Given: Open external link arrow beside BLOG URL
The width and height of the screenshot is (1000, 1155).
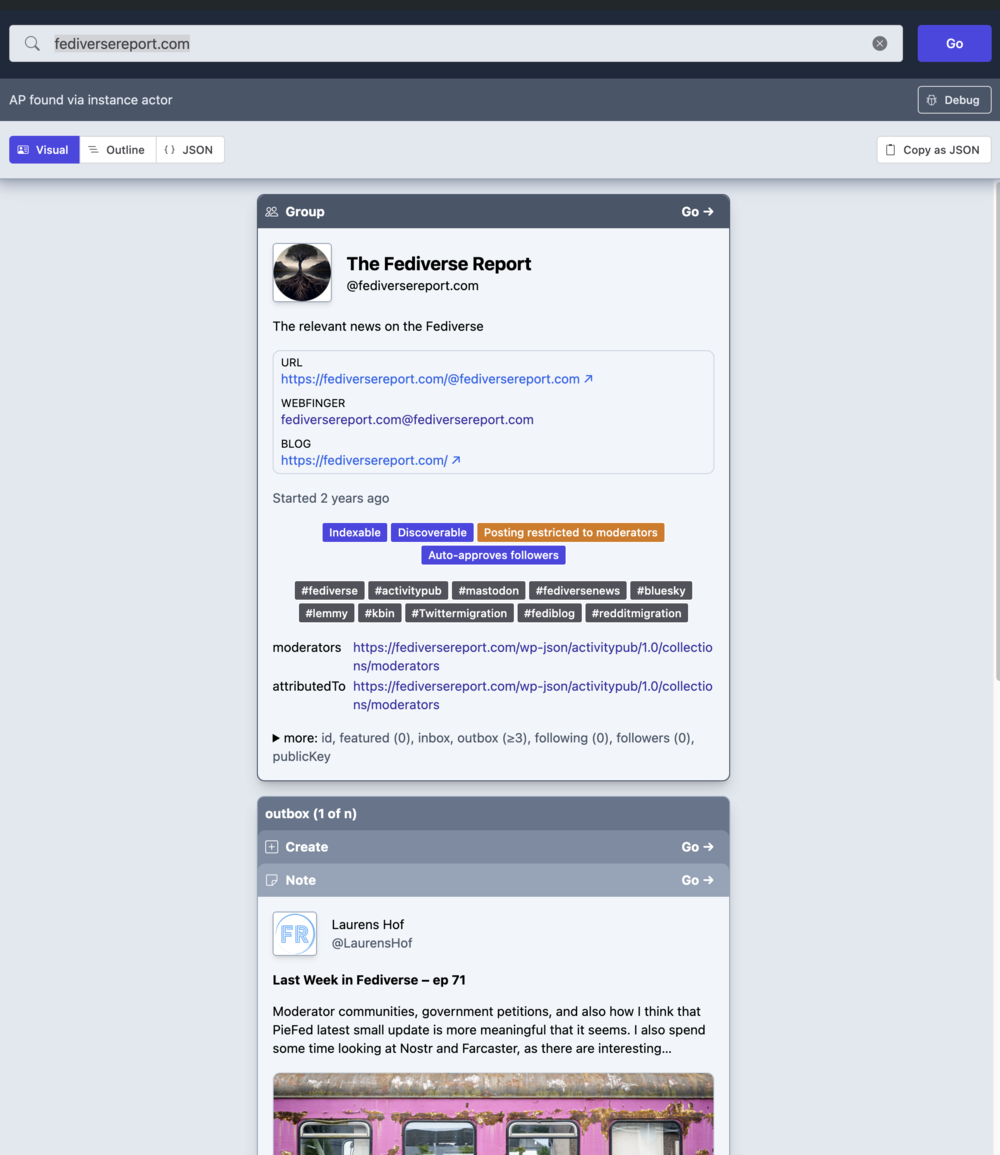Looking at the screenshot, I should (x=456, y=461).
